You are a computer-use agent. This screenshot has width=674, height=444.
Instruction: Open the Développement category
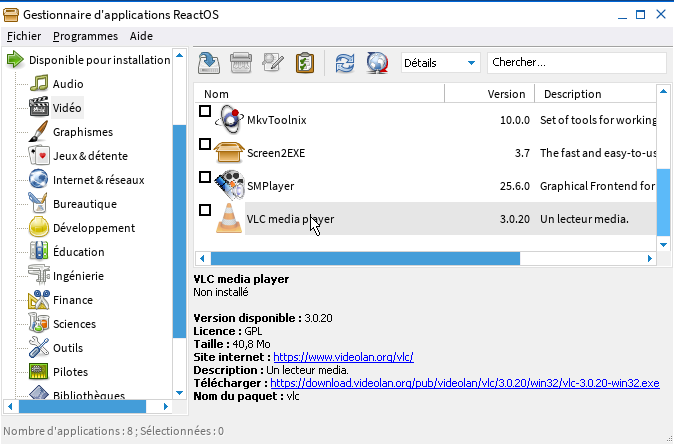pyautogui.click(x=93, y=228)
